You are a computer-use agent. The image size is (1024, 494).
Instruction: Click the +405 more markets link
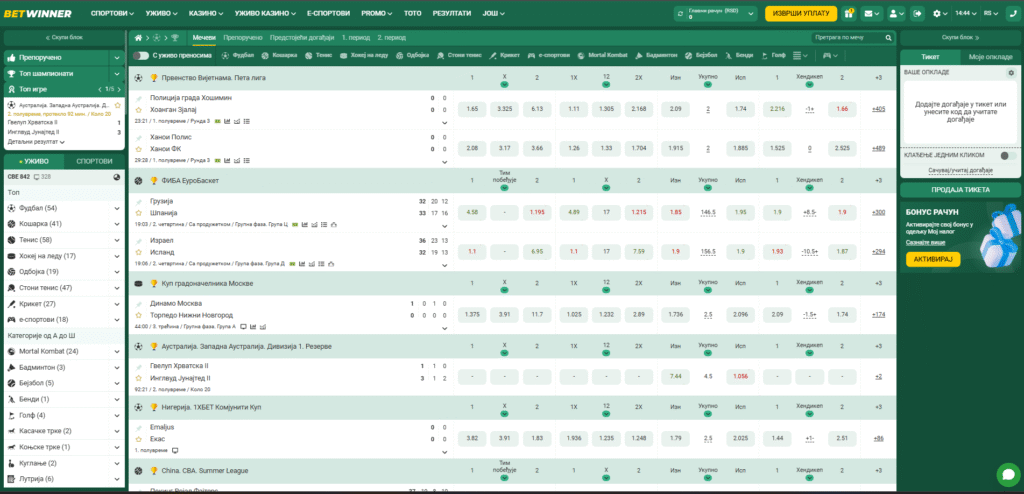878,109
